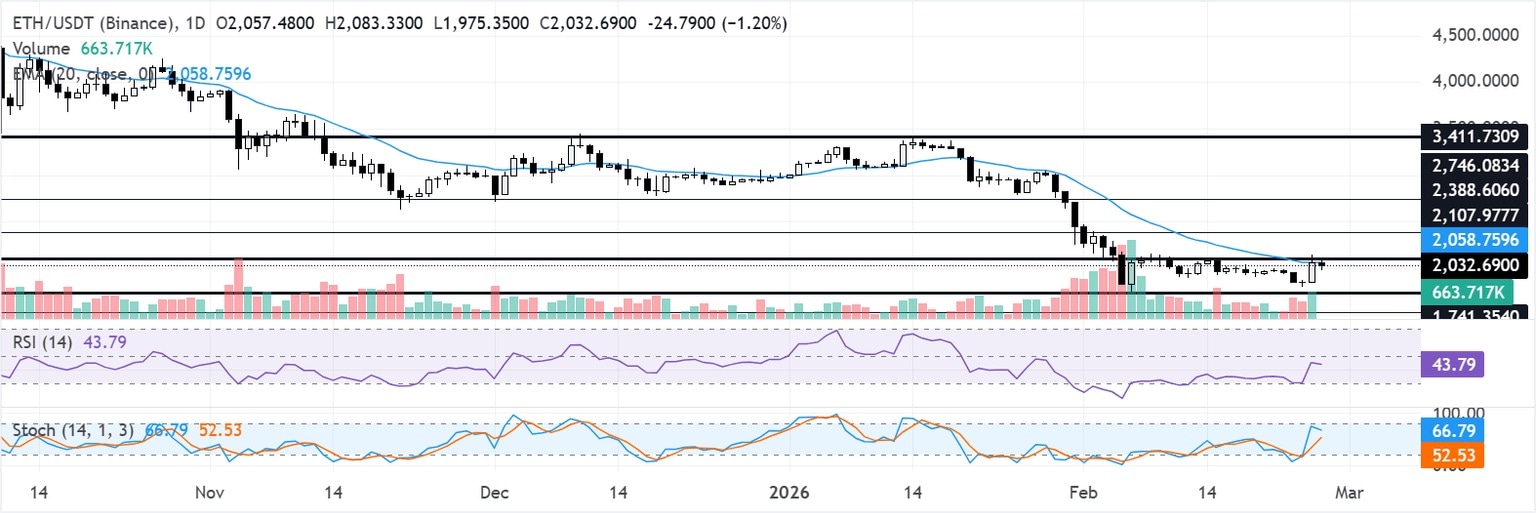The image size is (1536, 513).
Task: Click the 3,411.7309 price axis label
Action: (x=1476, y=136)
